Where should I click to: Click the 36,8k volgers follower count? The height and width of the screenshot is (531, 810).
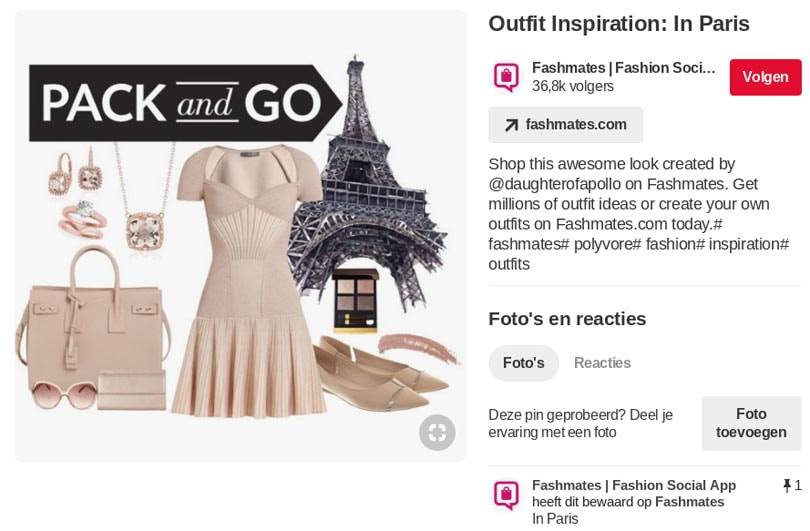tap(573, 86)
